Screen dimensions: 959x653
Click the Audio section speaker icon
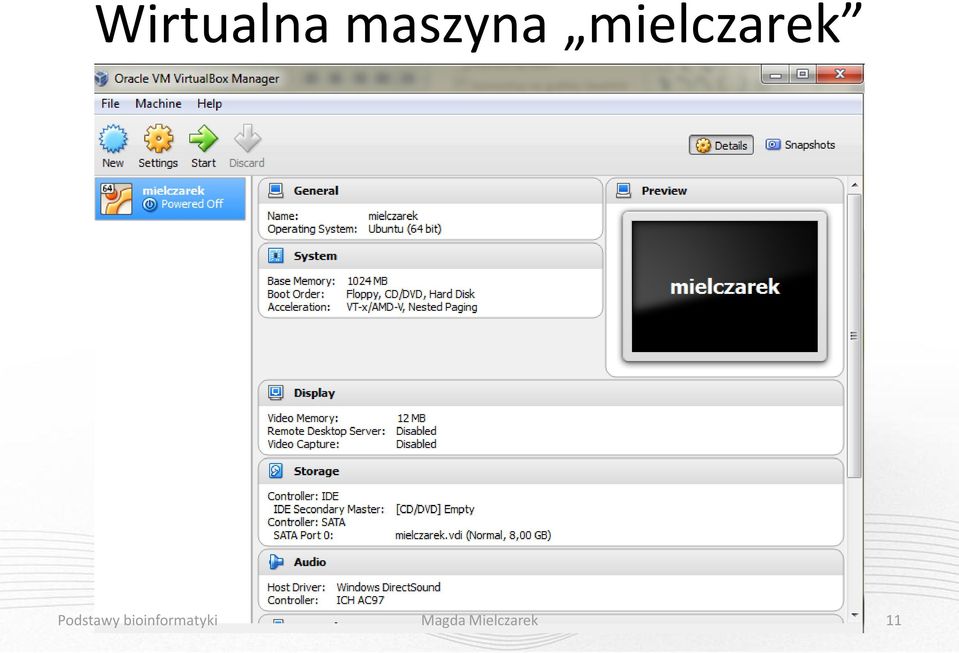[276, 562]
